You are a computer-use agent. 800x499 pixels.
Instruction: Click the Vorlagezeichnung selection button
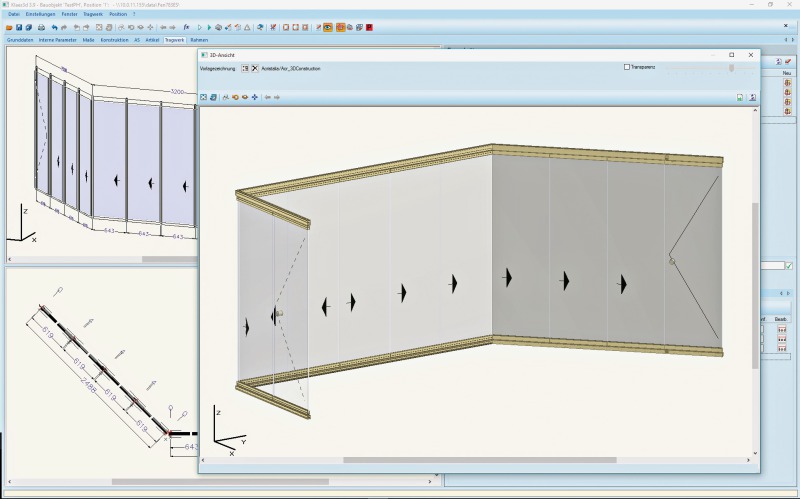[x=245, y=68]
